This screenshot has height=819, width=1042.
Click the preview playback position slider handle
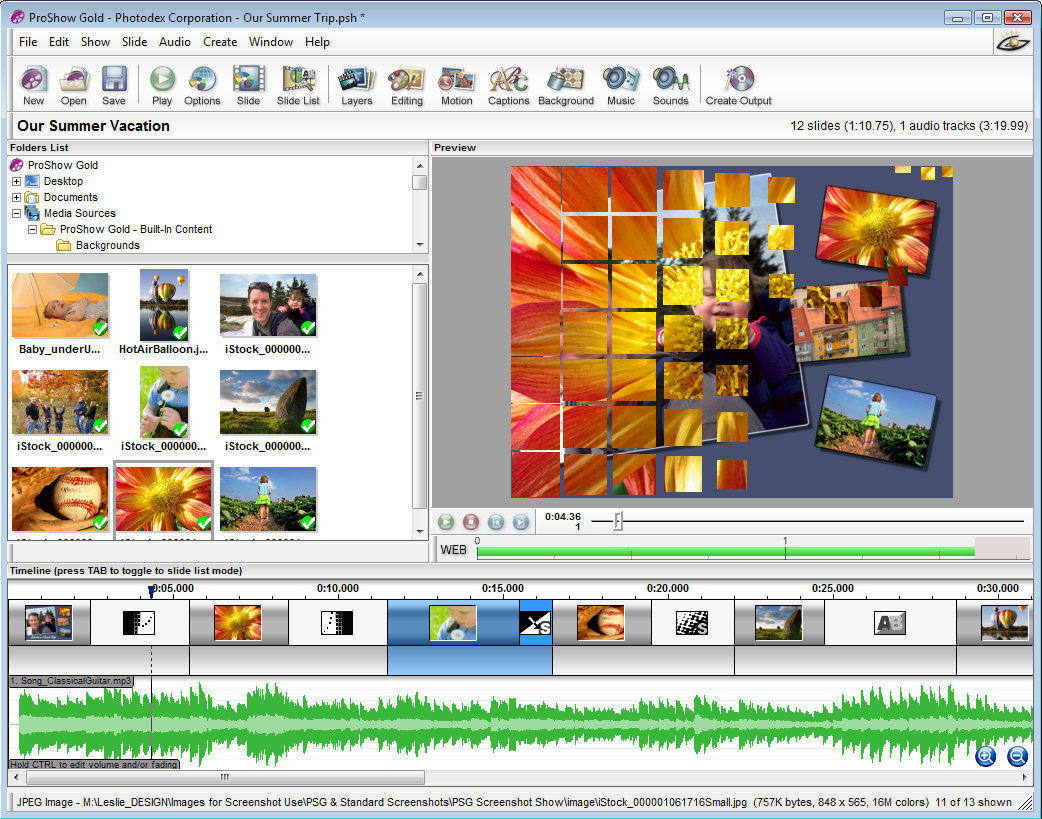coord(618,521)
